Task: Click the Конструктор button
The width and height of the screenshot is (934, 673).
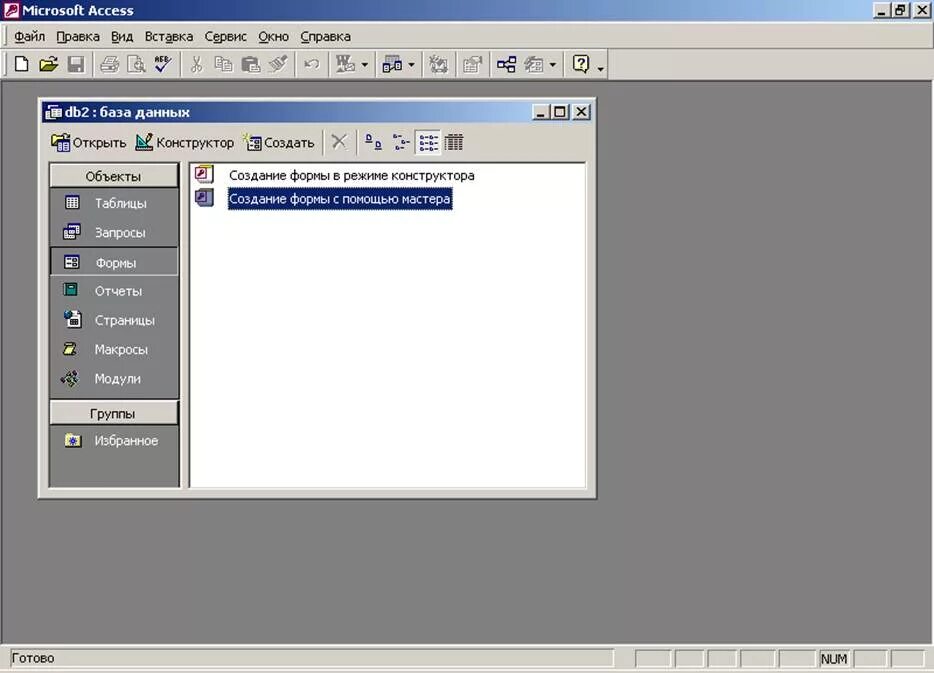Action: (x=185, y=143)
